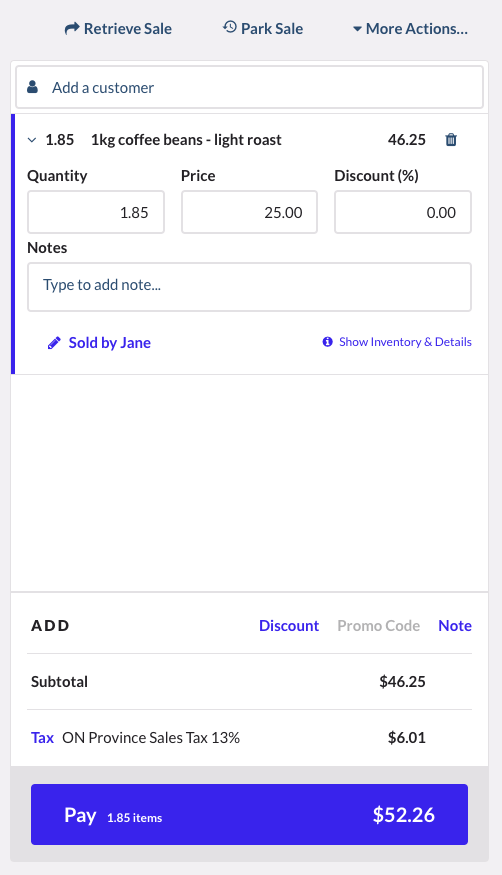The height and width of the screenshot is (875, 502).
Task: Click the More Actions caret arrow
Action: coord(358,29)
